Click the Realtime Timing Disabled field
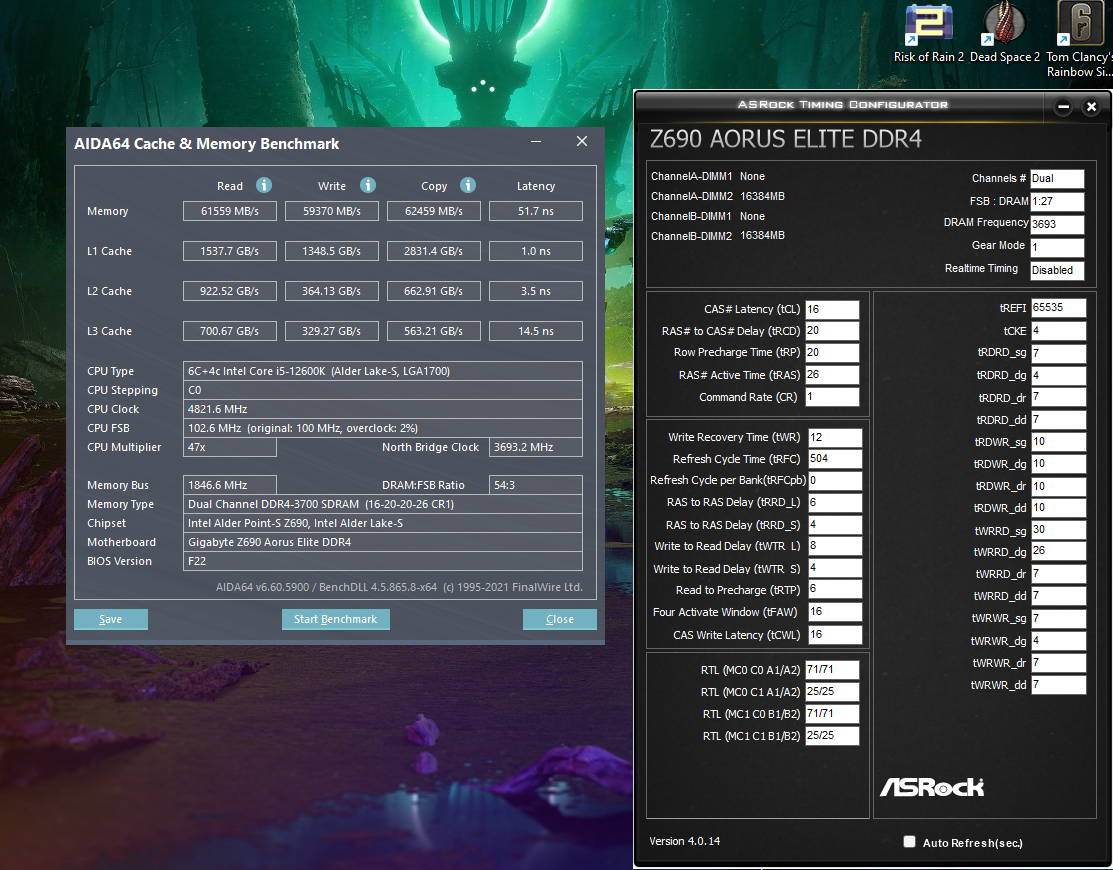The width and height of the screenshot is (1113, 870). click(1057, 270)
